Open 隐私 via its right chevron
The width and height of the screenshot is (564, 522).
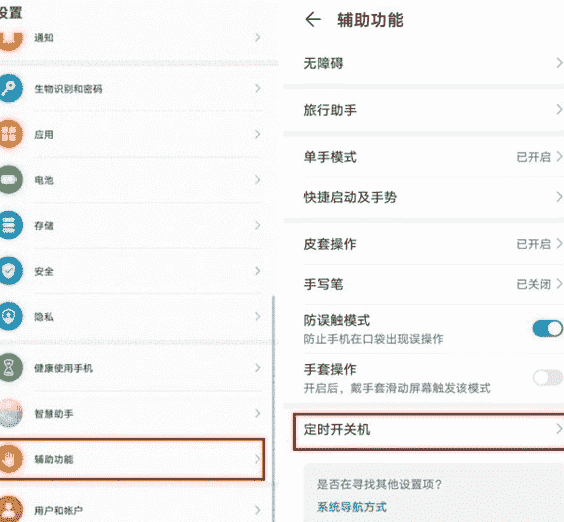click(258, 316)
